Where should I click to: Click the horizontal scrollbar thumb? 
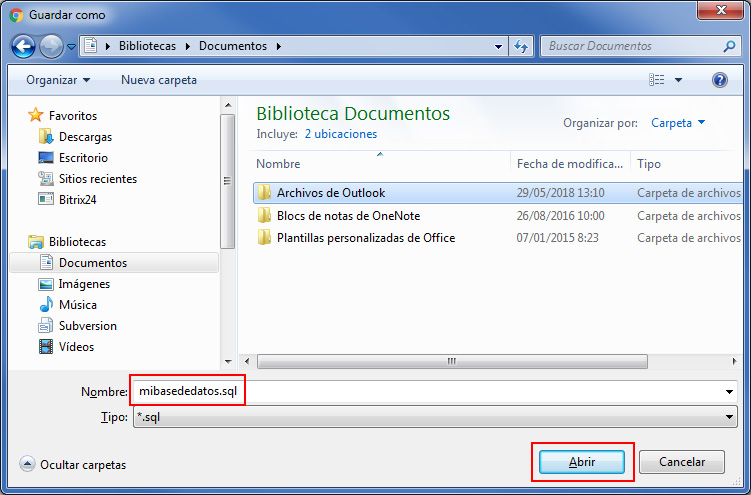452,361
